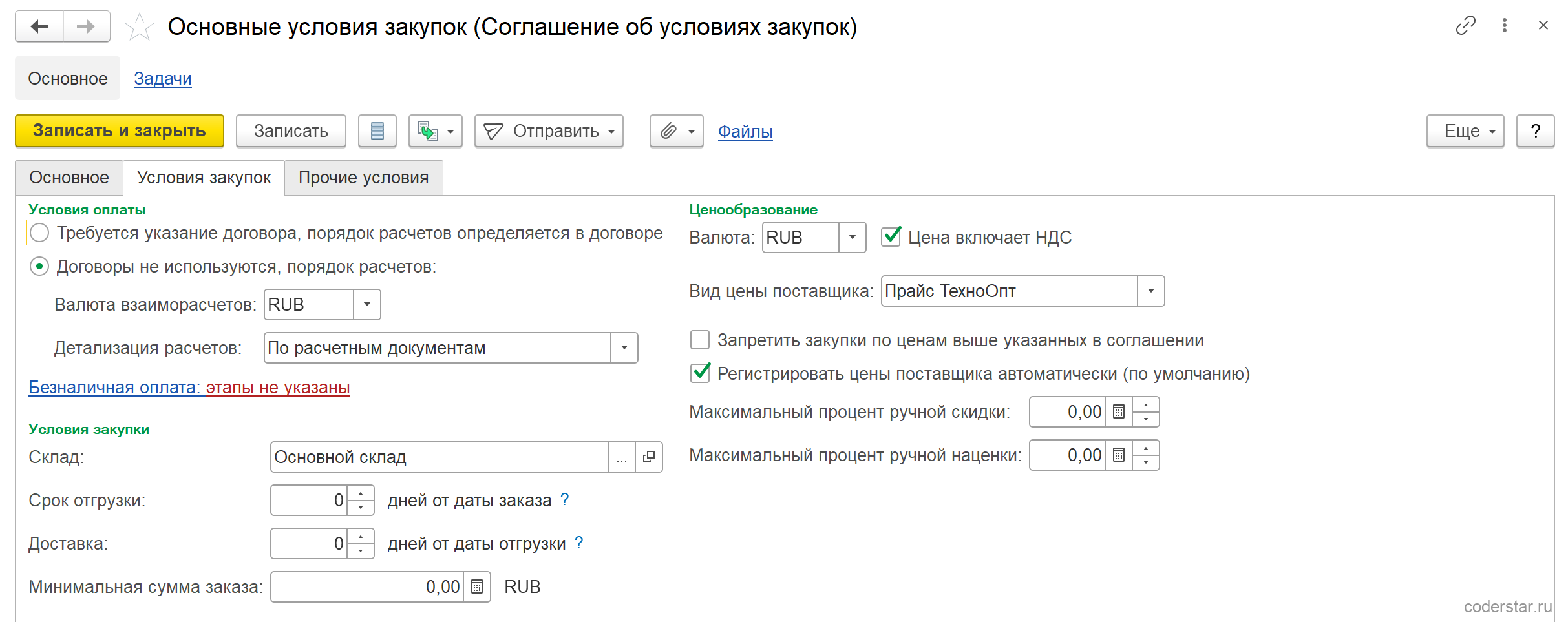
Task: Open the Основной склад record with the open icon
Action: (649, 457)
